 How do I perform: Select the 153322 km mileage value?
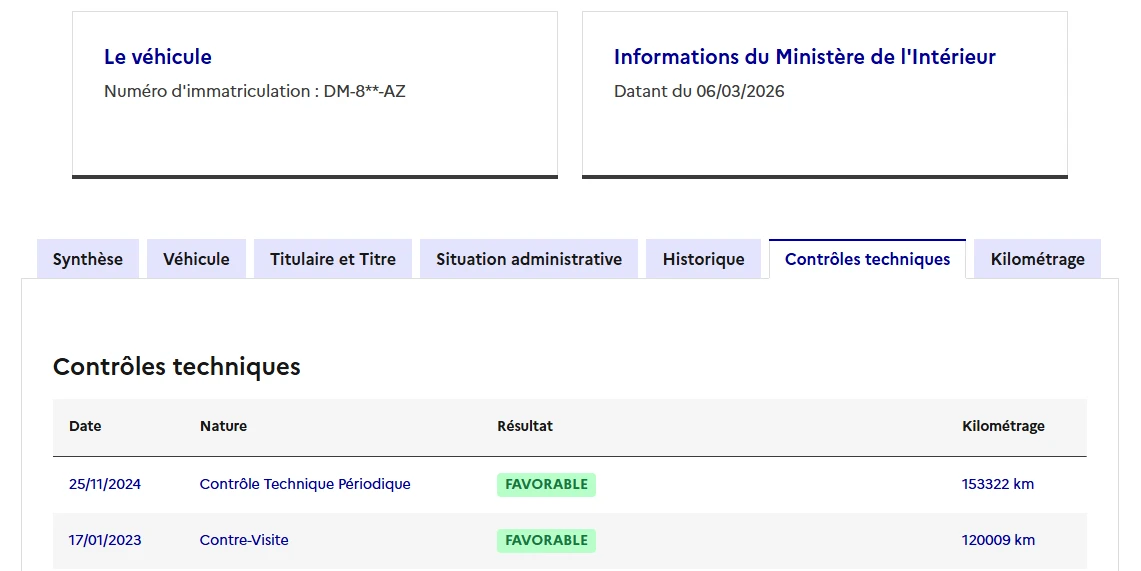coord(997,484)
